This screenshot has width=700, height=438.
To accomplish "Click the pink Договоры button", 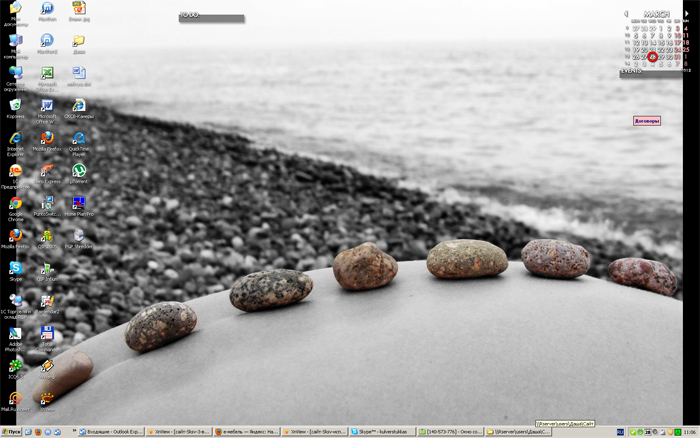I will point(646,121).
